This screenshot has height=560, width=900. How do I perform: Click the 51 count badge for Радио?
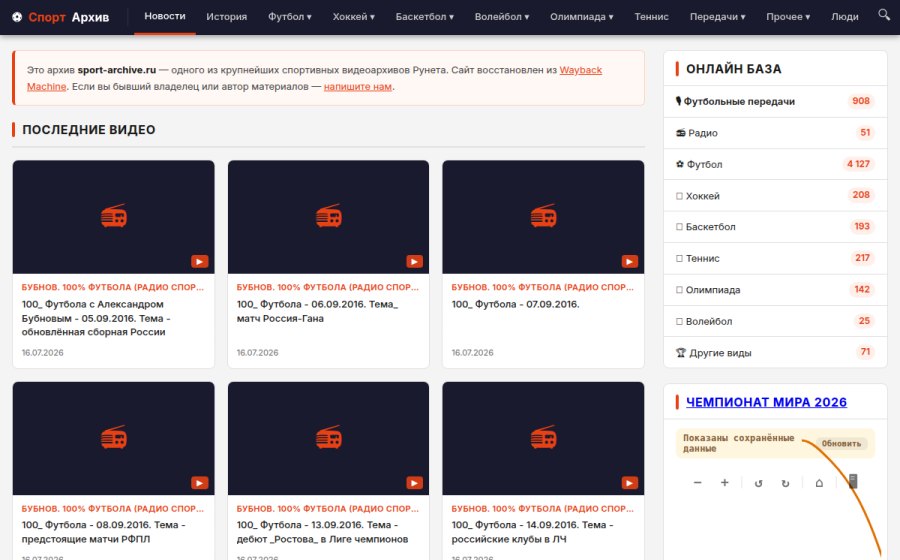point(865,133)
